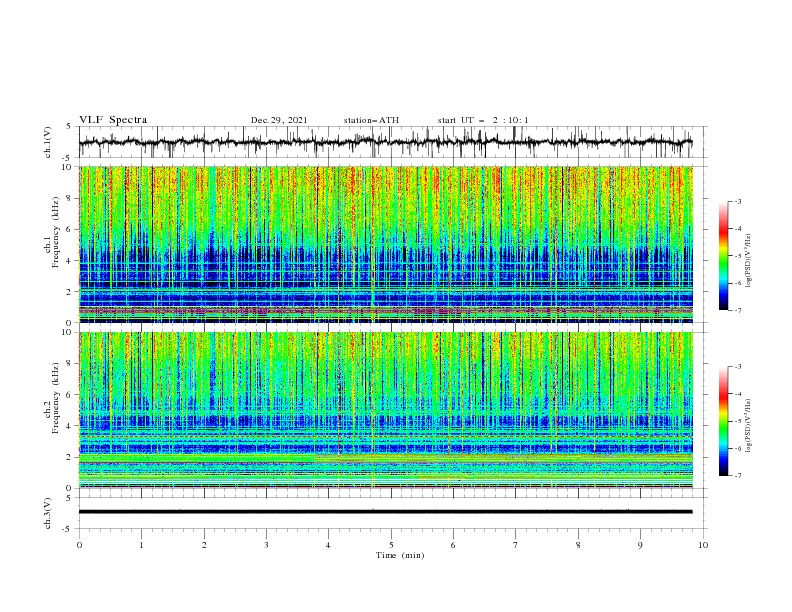Click the ch.1 color bar "log(PSD)(V²/Hz)" label
792x612 pixels.
748,261
